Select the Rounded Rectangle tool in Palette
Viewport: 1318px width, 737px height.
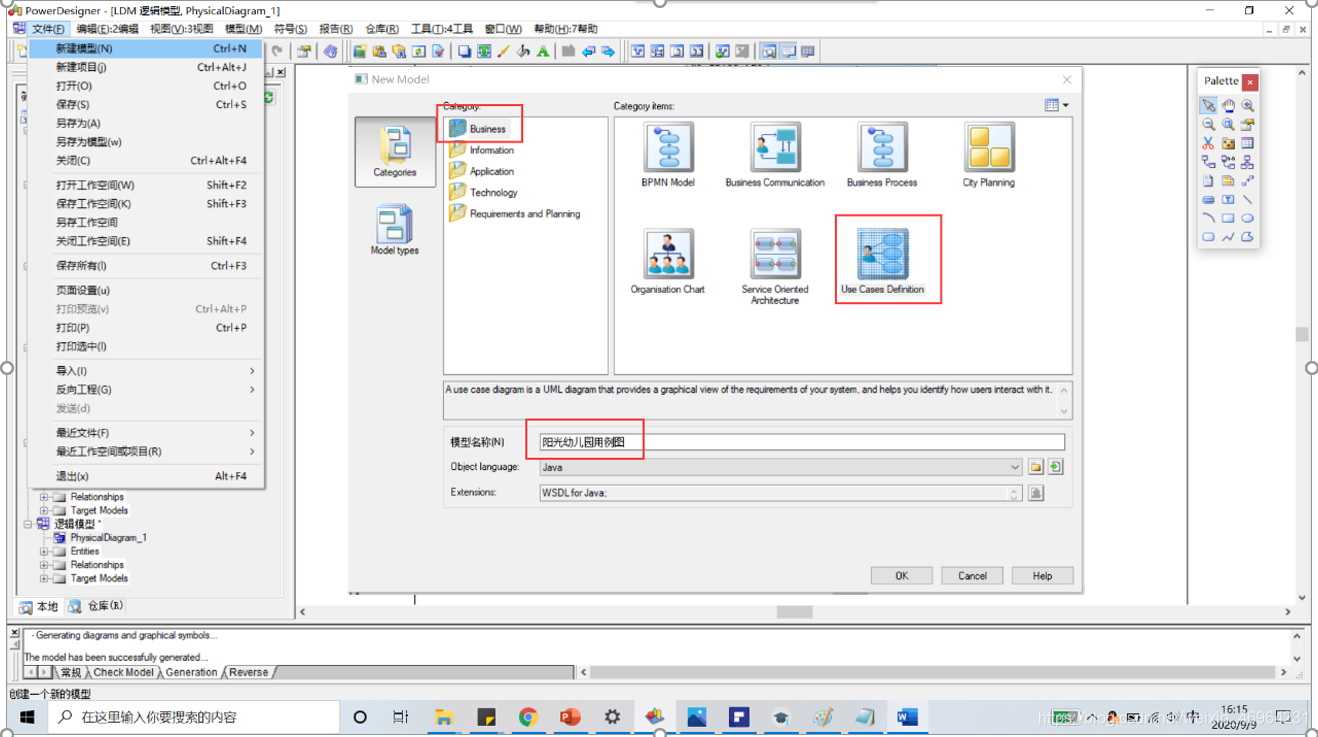(x=1209, y=237)
